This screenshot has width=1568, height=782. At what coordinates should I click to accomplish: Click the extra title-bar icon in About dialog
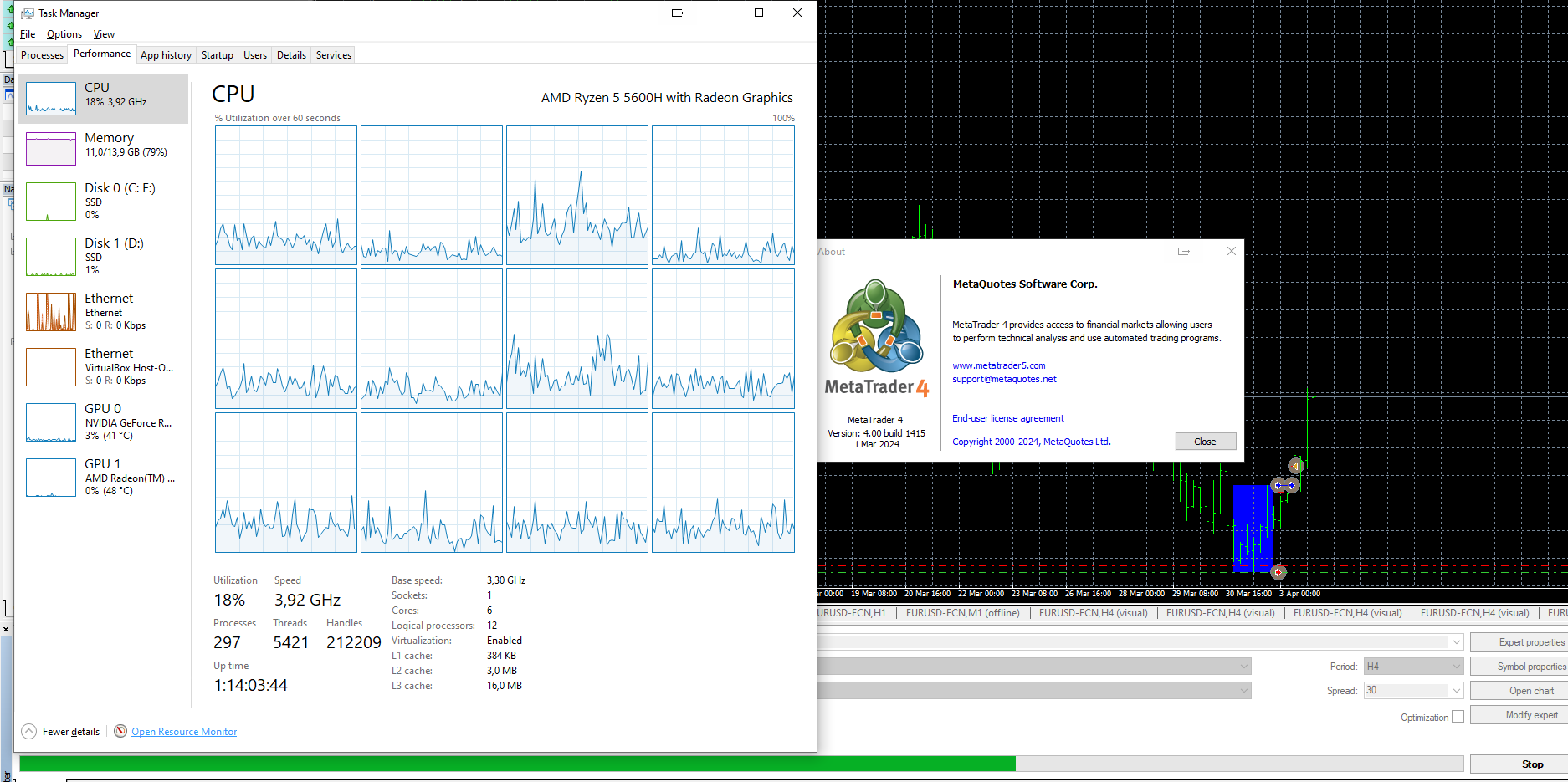click(x=1184, y=251)
